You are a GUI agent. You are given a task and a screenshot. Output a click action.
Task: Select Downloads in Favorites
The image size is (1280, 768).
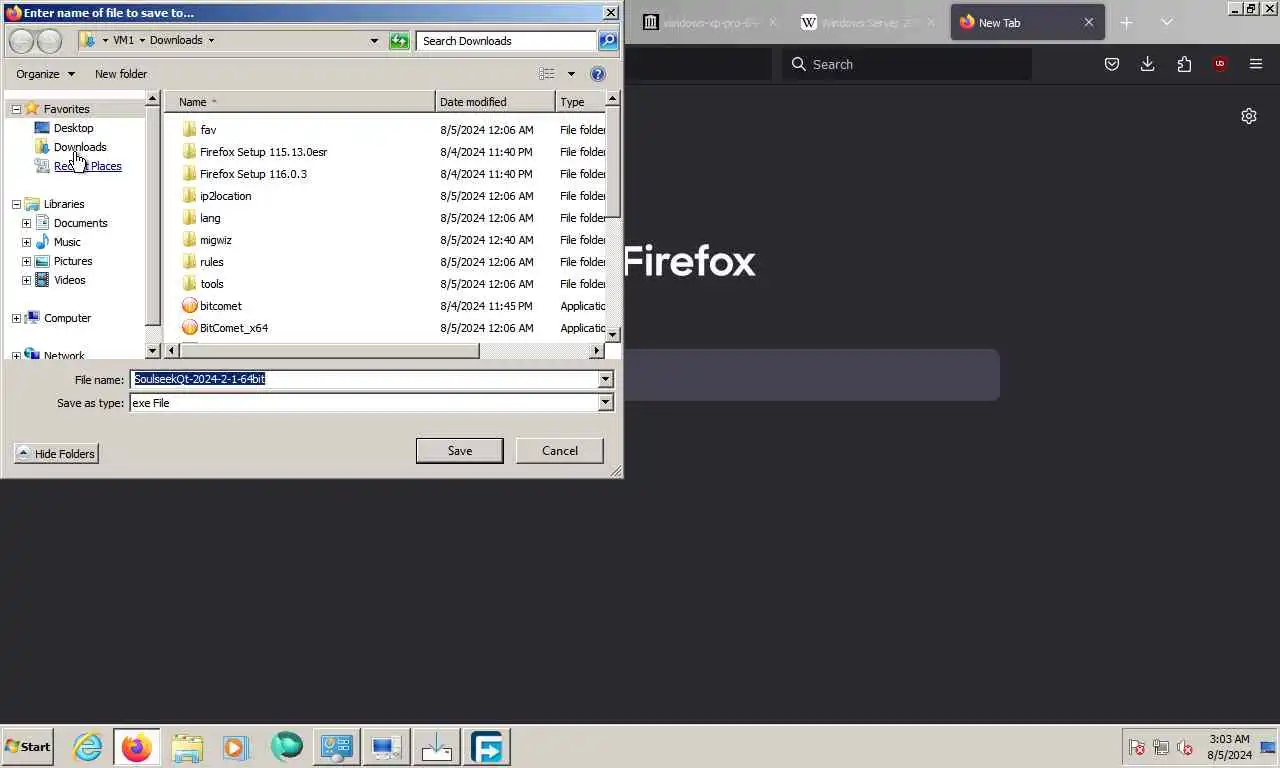tap(79, 147)
